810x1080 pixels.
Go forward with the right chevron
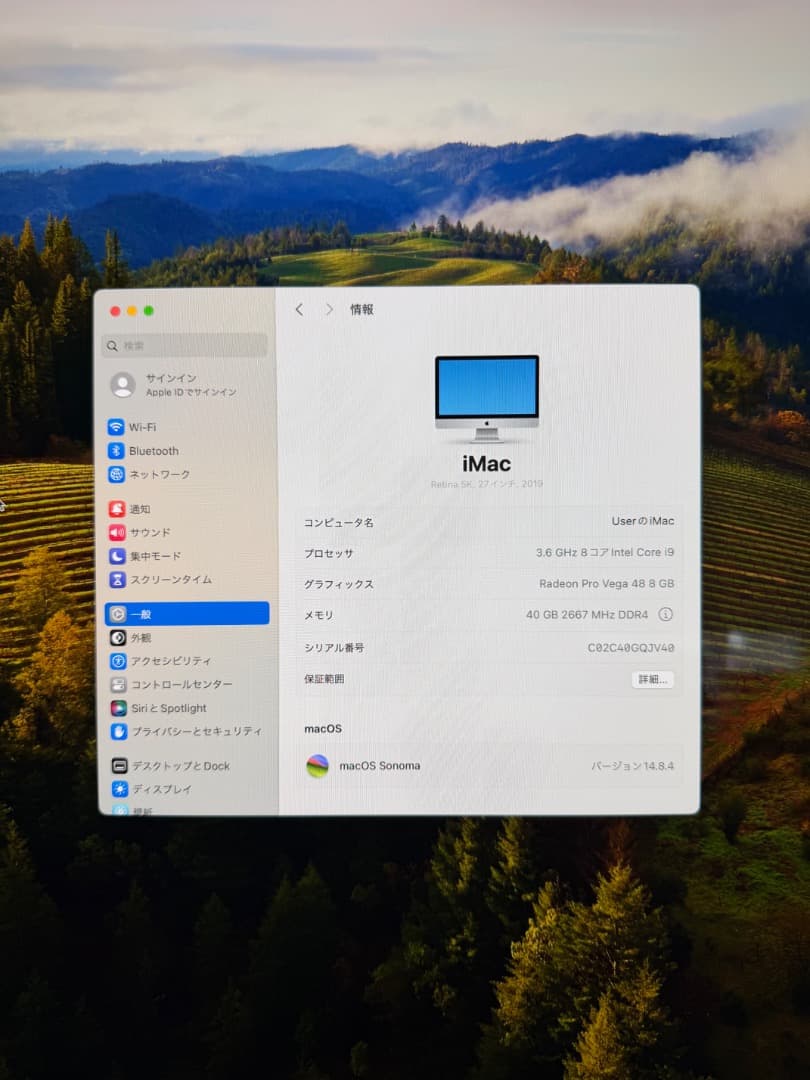tap(329, 309)
